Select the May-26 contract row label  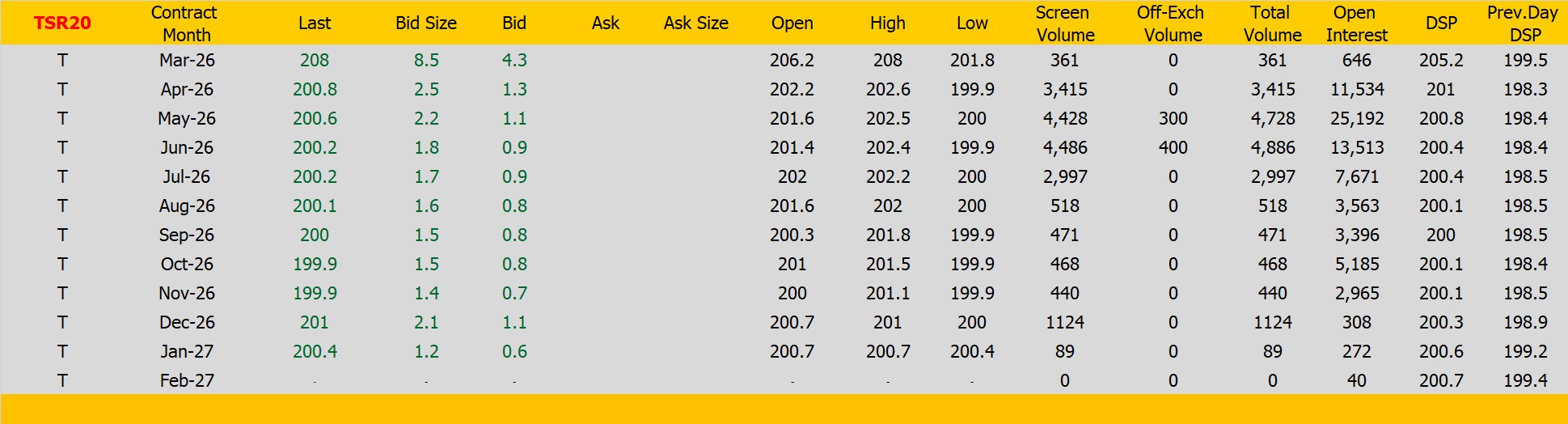click(187, 119)
